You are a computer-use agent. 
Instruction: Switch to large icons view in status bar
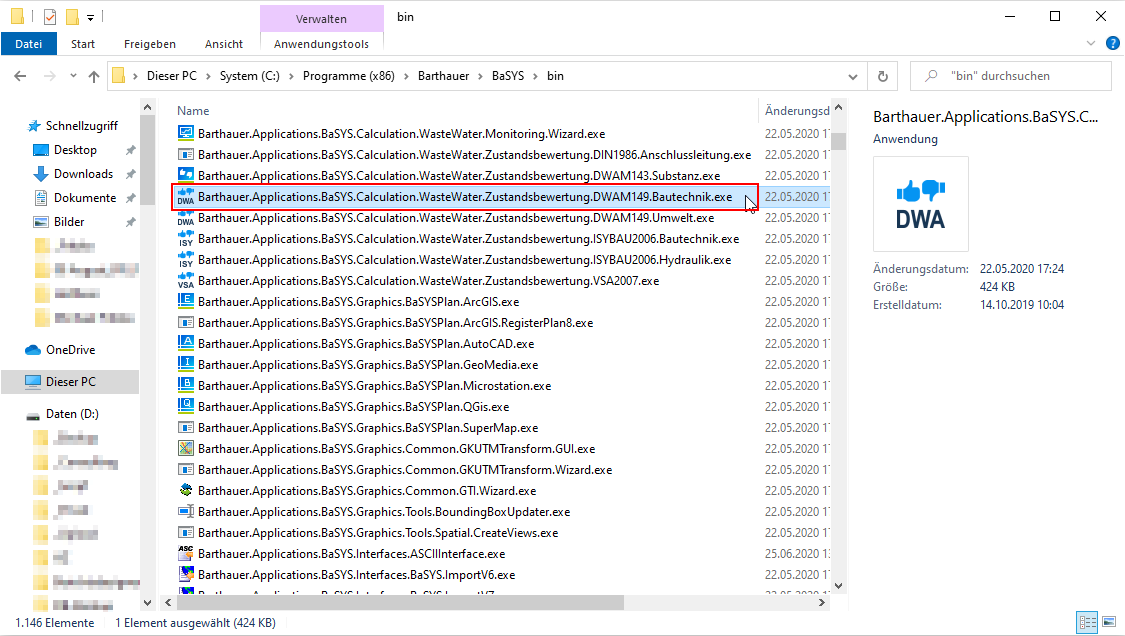pos(1107,623)
